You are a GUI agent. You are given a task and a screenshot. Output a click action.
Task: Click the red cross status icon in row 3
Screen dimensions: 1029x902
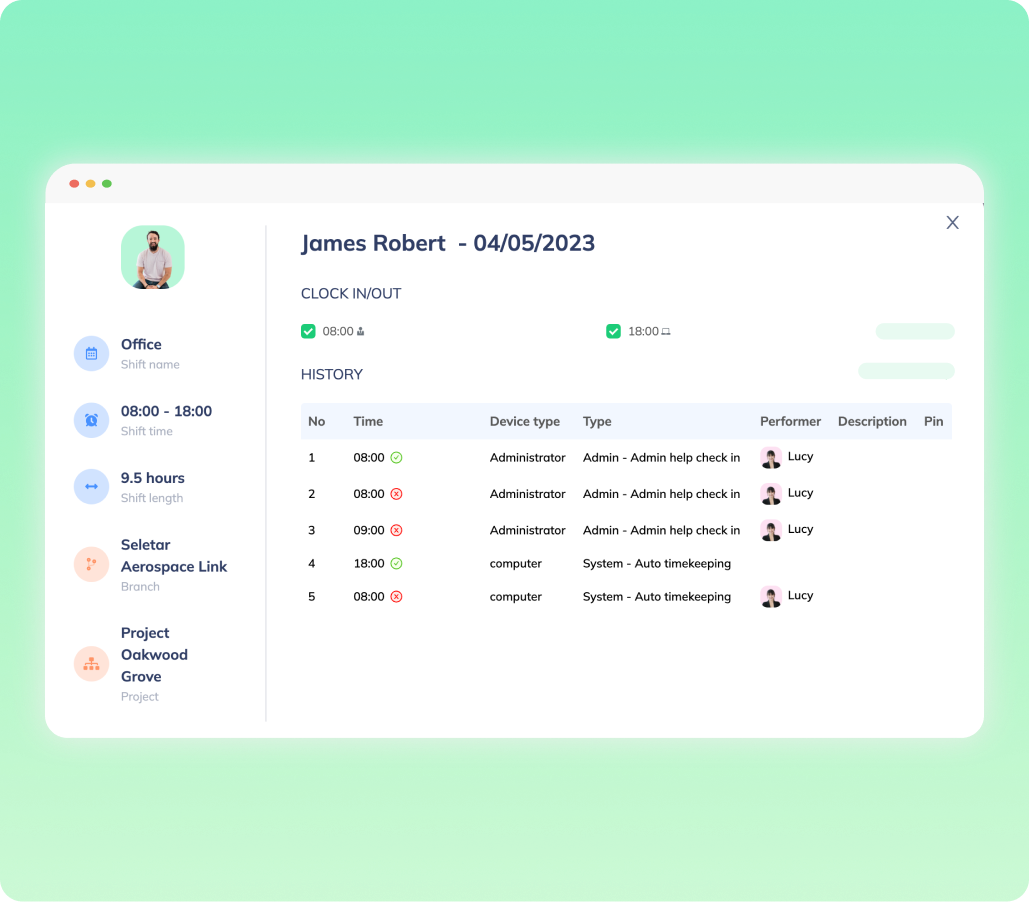(x=396, y=530)
